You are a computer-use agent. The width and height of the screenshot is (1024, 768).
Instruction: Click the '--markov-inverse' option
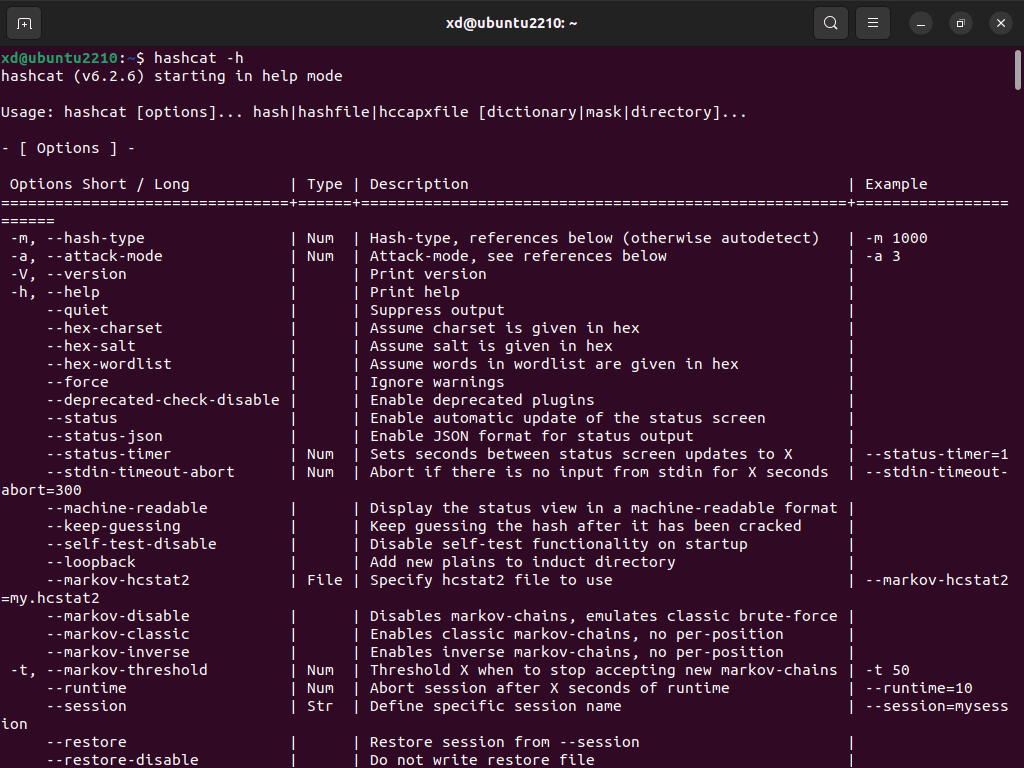click(x=118, y=652)
